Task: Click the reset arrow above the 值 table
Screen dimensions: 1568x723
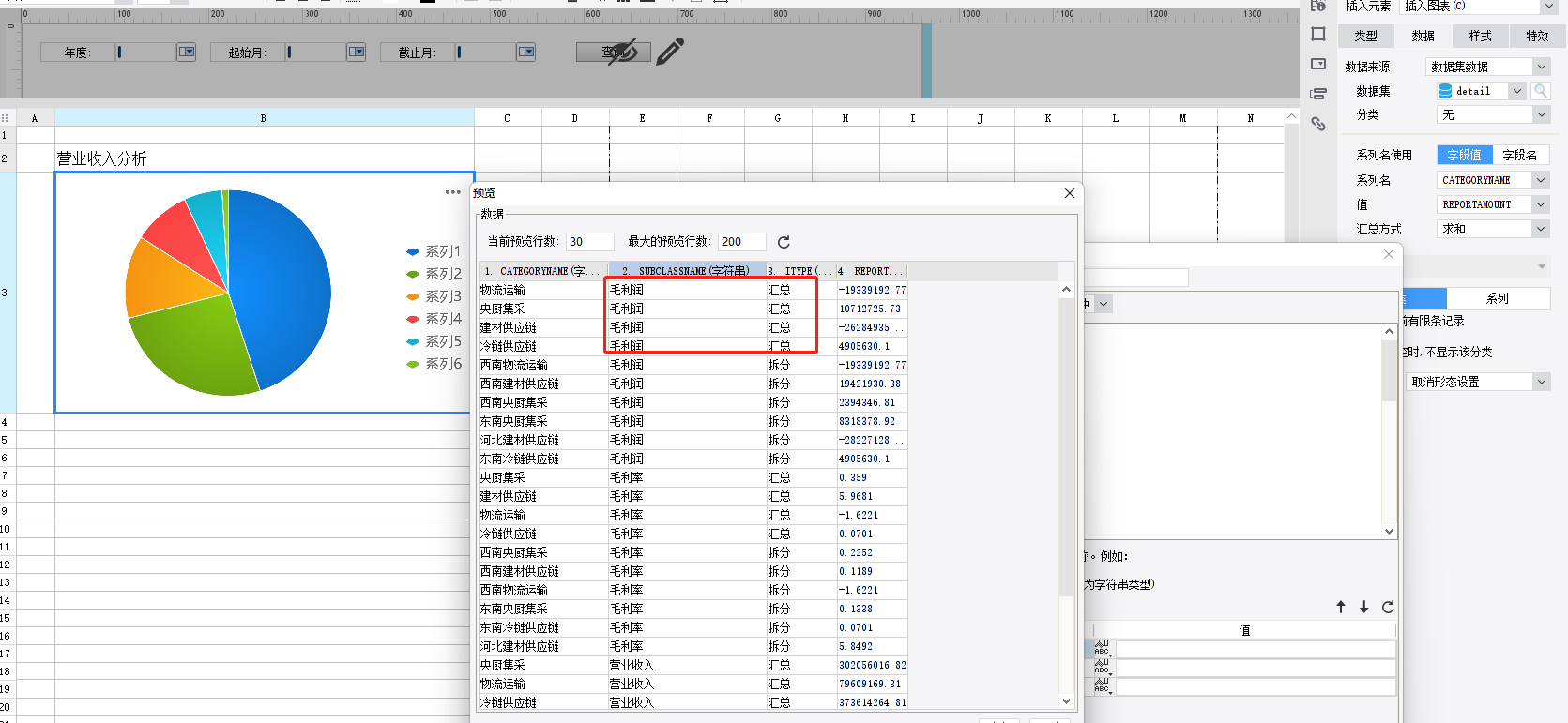Action: coord(1388,607)
